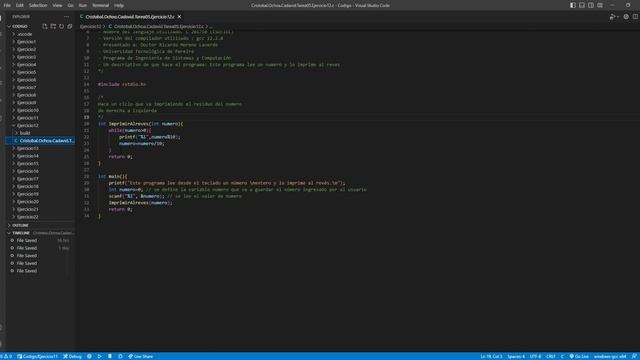The height and width of the screenshot is (360, 640).
Task: Click errors and warnings count in status bar
Action: tap(7, 356)
